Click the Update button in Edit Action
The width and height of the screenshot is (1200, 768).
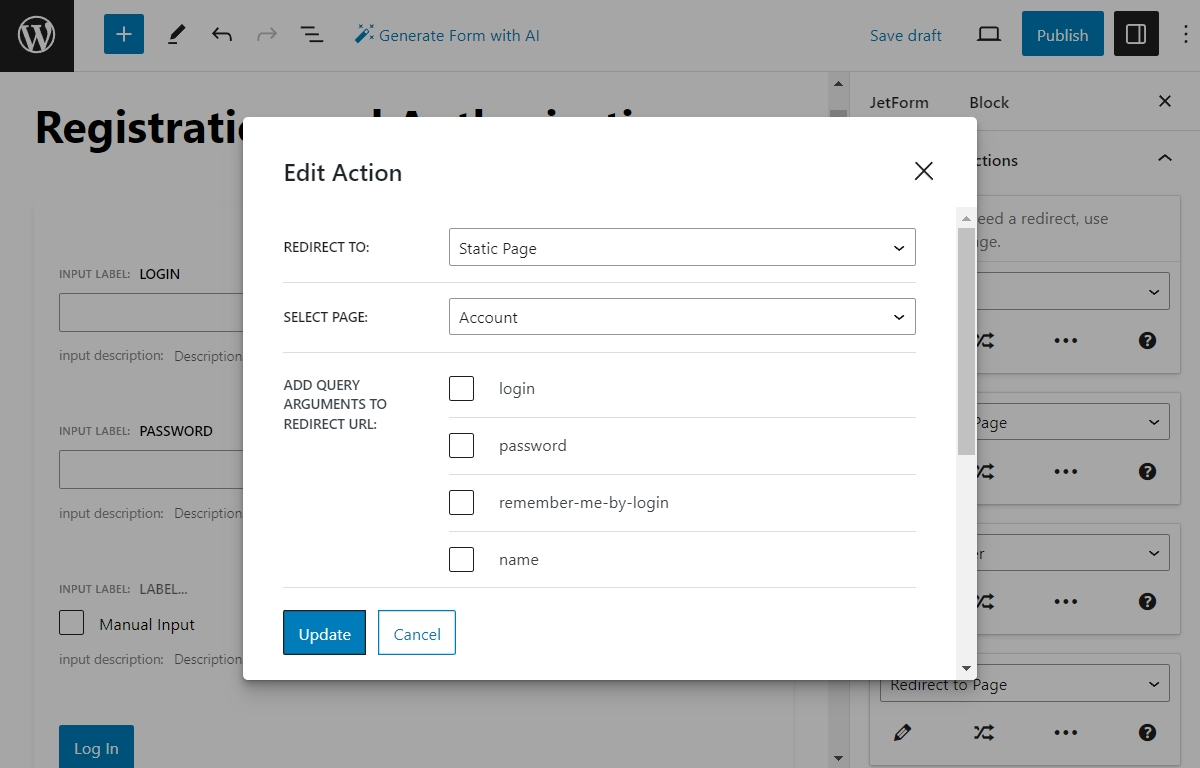point(324,633)
